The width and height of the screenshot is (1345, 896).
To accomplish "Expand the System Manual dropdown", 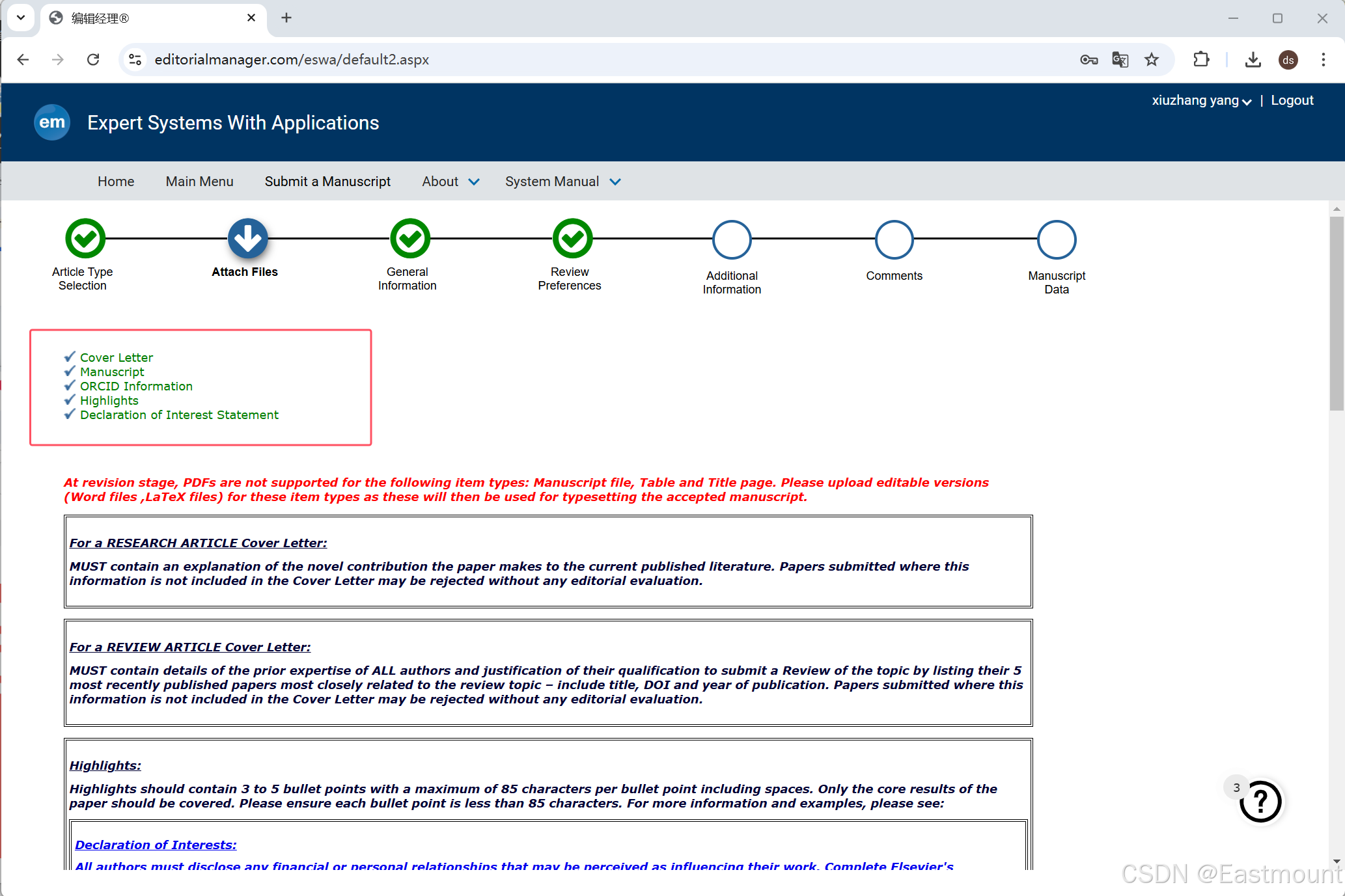I will pos(562,182).
